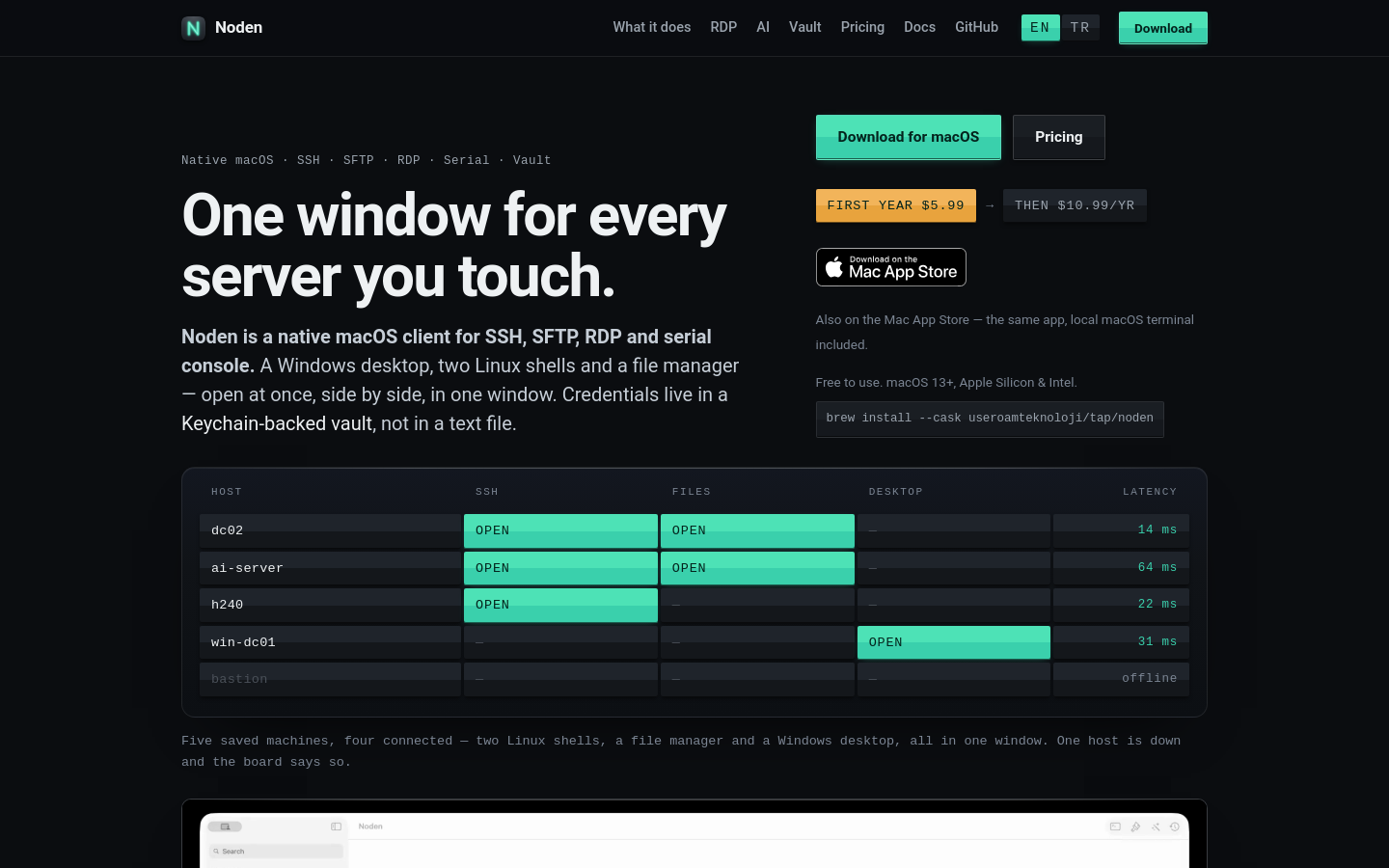
Task: Click the brew install command box
Action: click(990, 419)
